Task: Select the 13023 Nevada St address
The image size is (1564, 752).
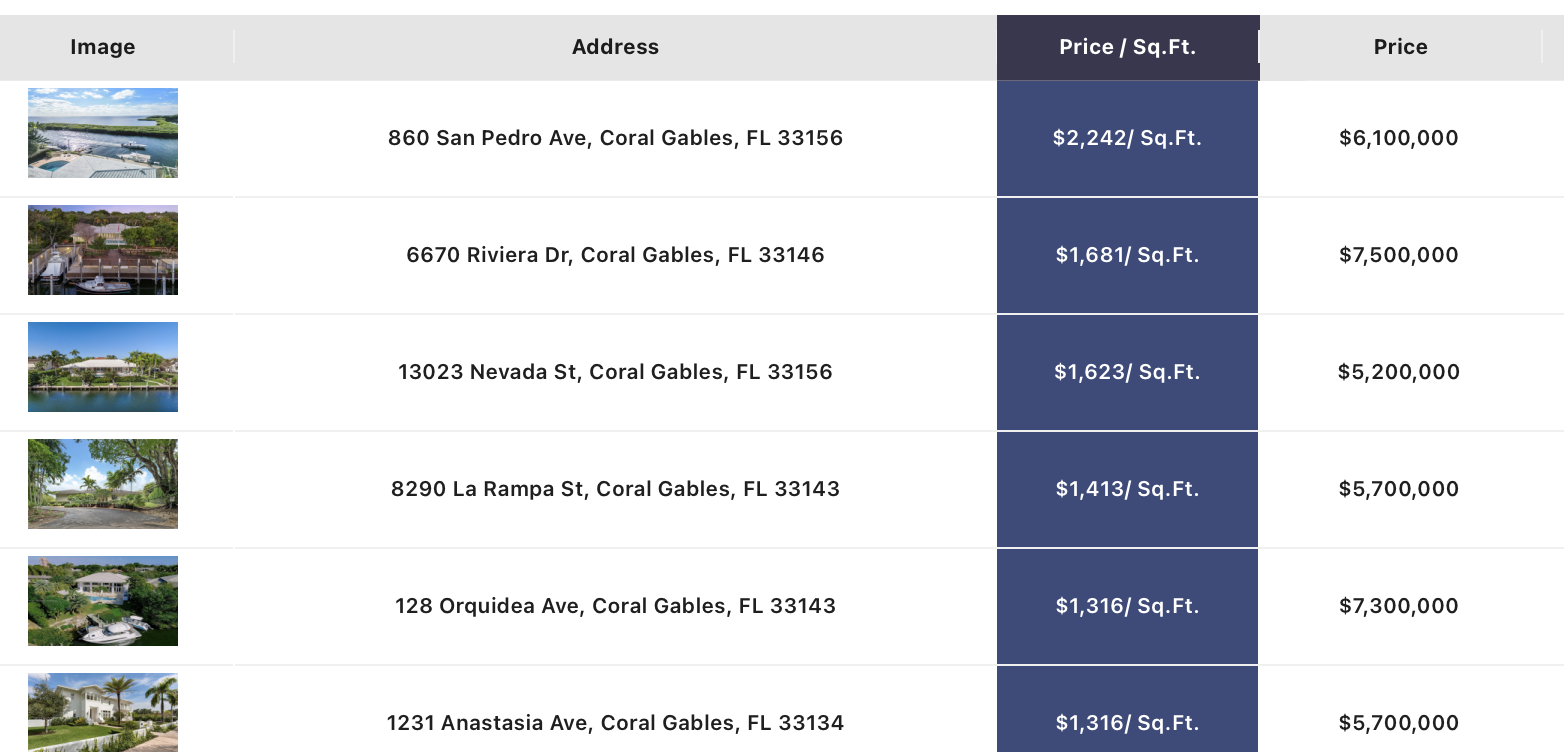Action: [x=615, y=372]
